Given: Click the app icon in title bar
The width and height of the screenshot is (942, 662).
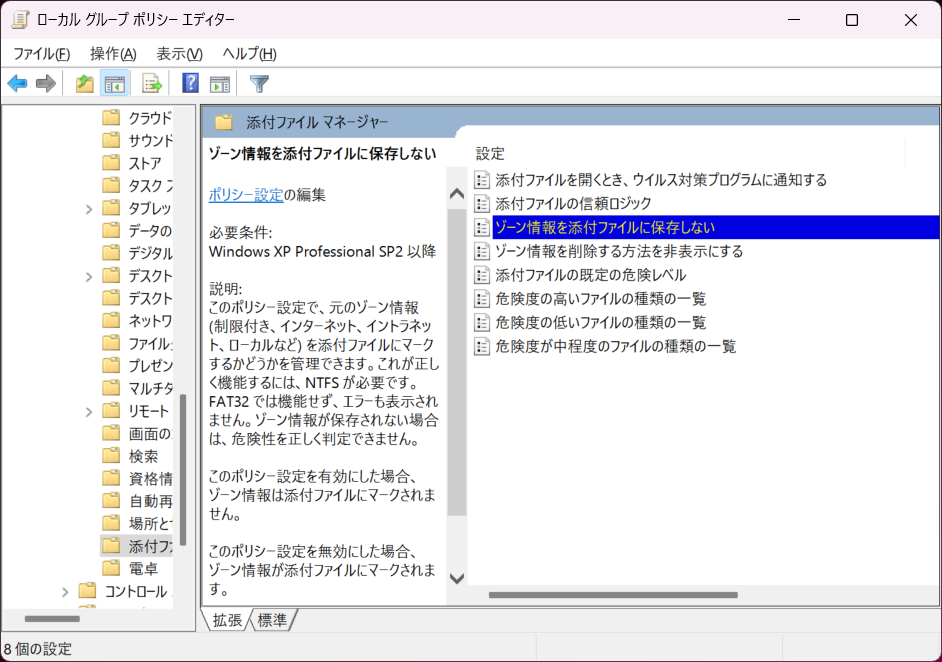Looking at the screenshot, I should tap(20, 19).
